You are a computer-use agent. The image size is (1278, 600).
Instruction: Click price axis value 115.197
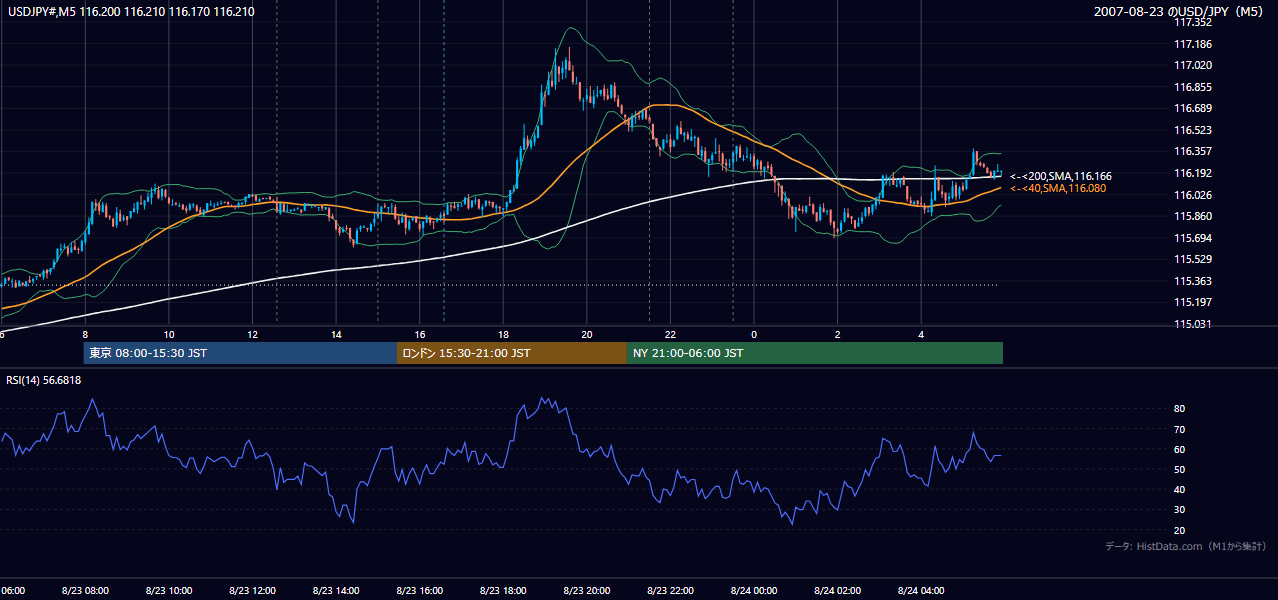pyautogui.click(x=1191, y=302)
